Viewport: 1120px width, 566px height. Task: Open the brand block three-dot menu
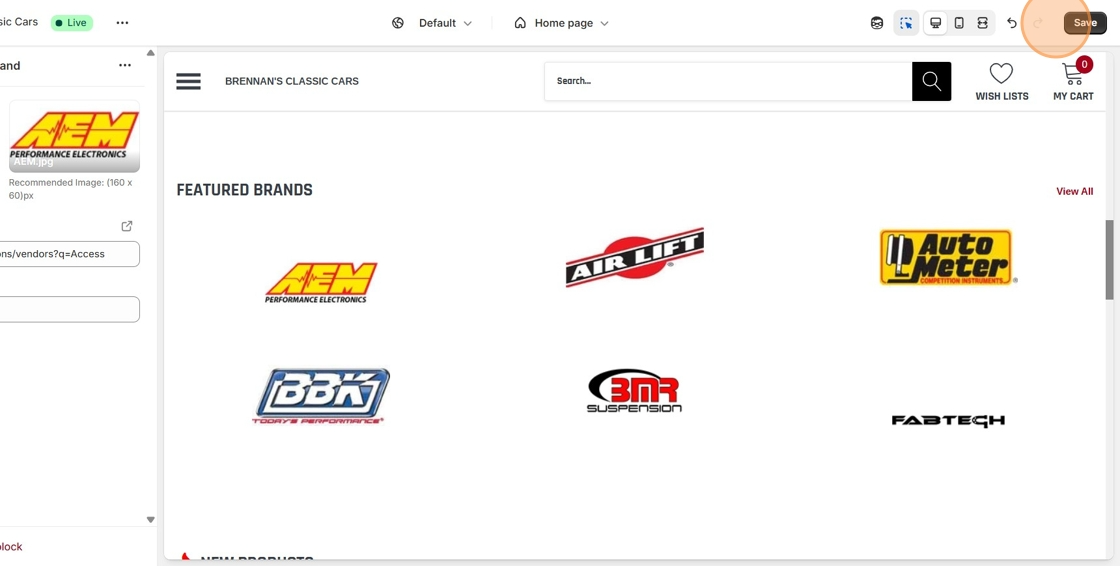coord(125,66)
